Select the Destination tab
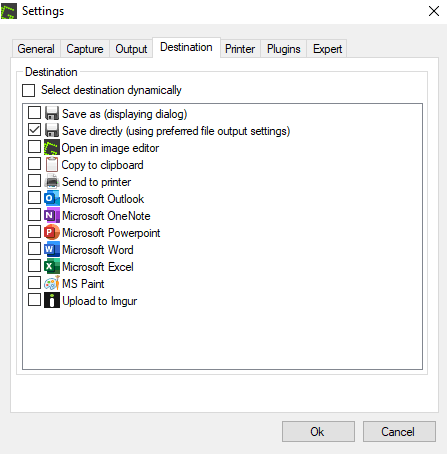Screen dimensions: 447x454 pos(186,47)
